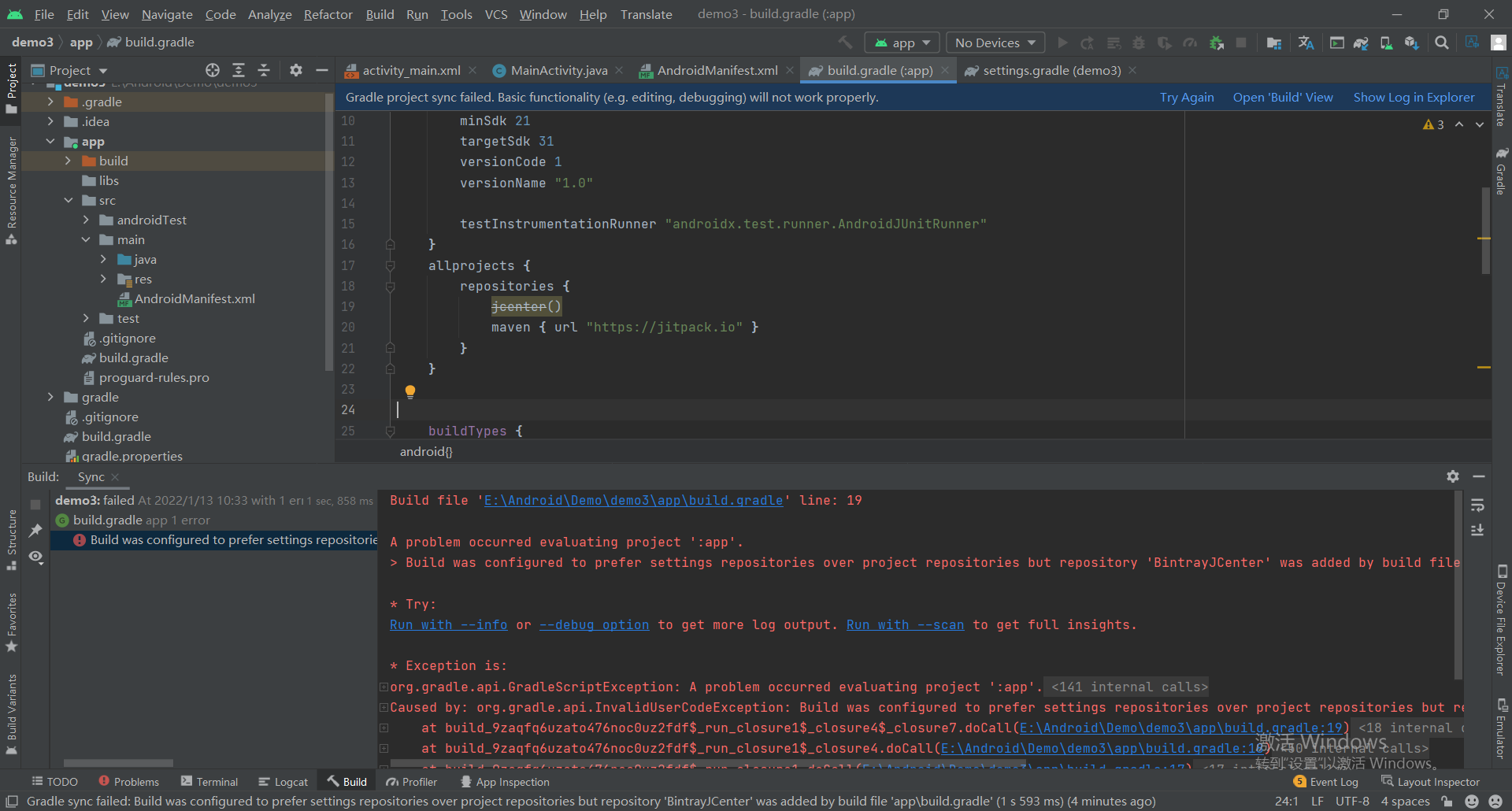Open the AVD Manager device icon
The width and height of the screenshot is (1512, 811).
click(x=1386, y=43)
